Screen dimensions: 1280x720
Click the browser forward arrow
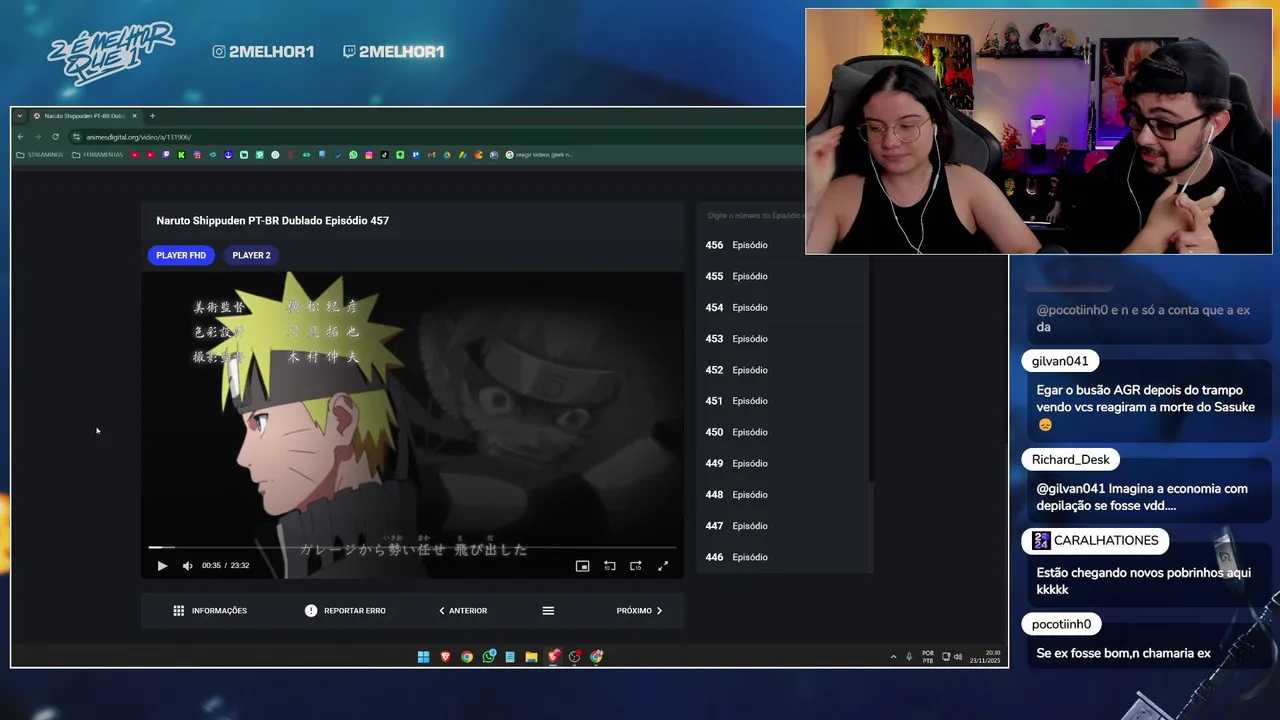[x=38, y=137]
